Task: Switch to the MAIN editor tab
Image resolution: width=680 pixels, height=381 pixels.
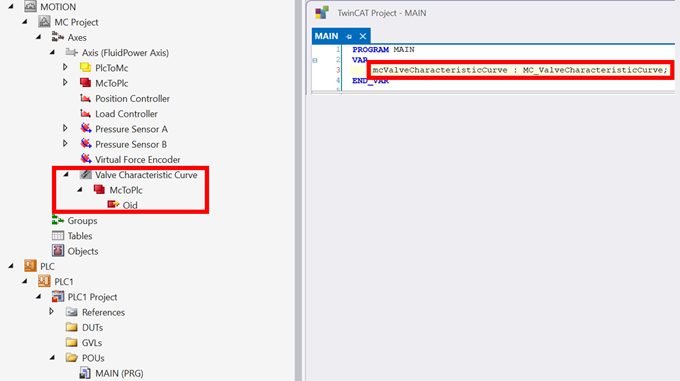Action: pyautogui.click(x=327, y=36)
